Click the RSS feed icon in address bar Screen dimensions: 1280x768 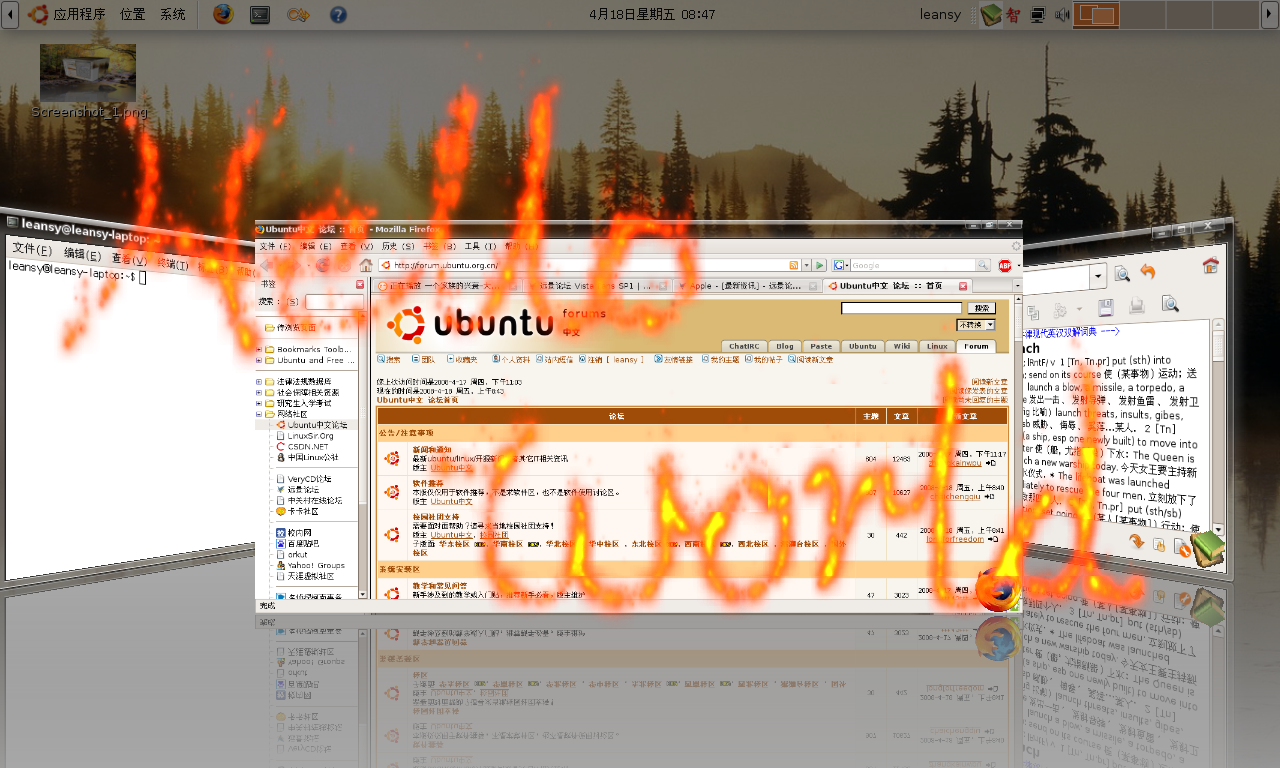pyautogui.click(x=794, y=265)
